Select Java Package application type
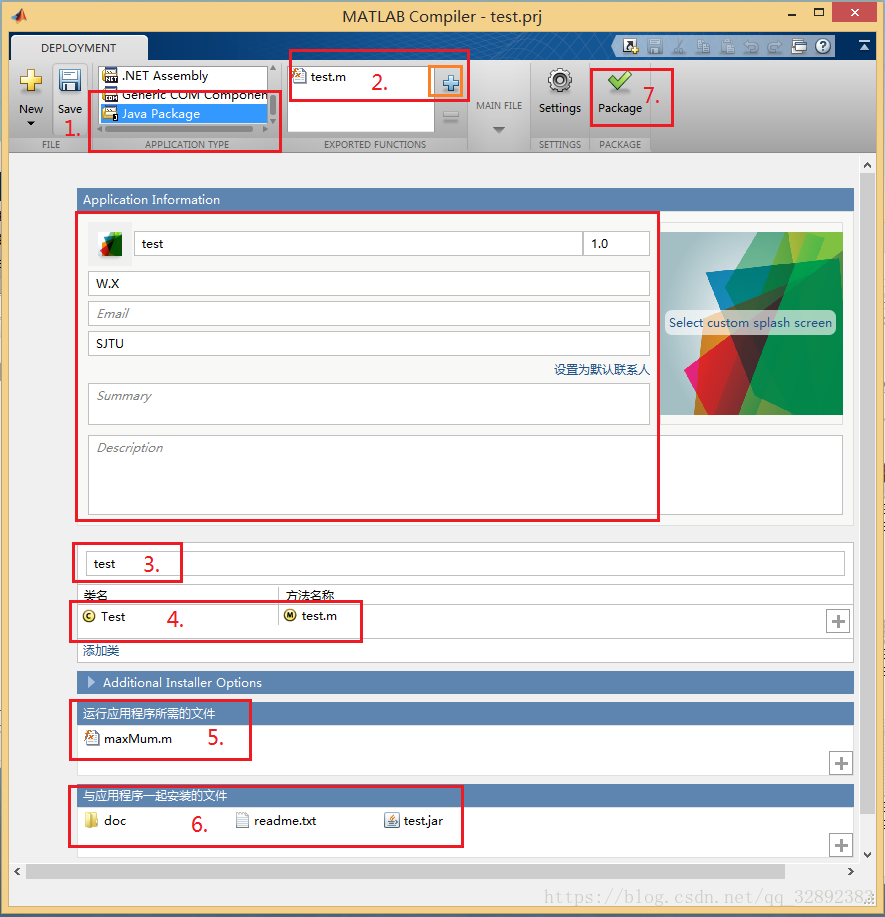Screen dimensions: 885x917 point(184,113)
